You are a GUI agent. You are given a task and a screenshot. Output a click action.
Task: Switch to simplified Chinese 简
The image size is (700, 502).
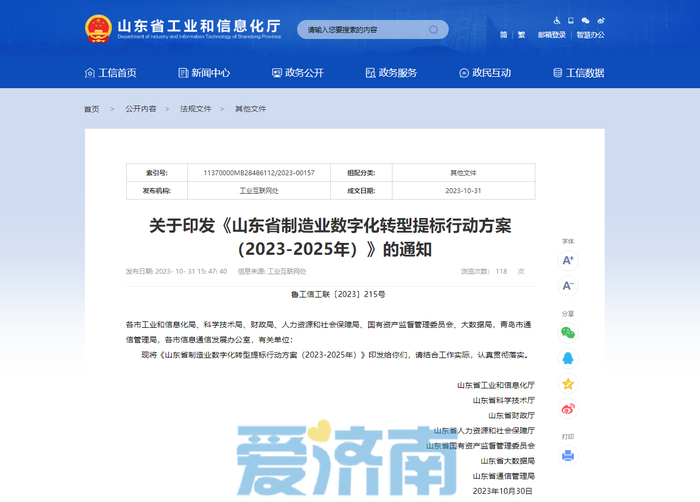(x=504, y=35)
